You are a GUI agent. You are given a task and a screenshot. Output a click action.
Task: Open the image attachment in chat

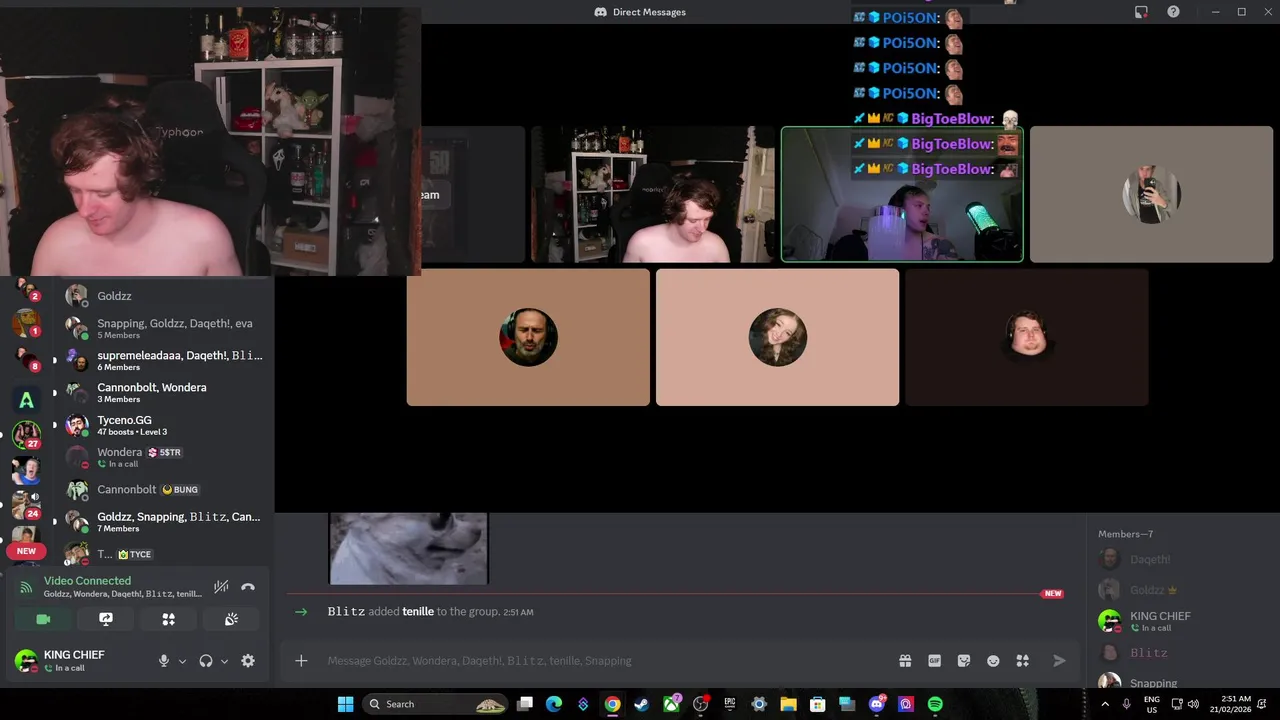tap(409, 548)
